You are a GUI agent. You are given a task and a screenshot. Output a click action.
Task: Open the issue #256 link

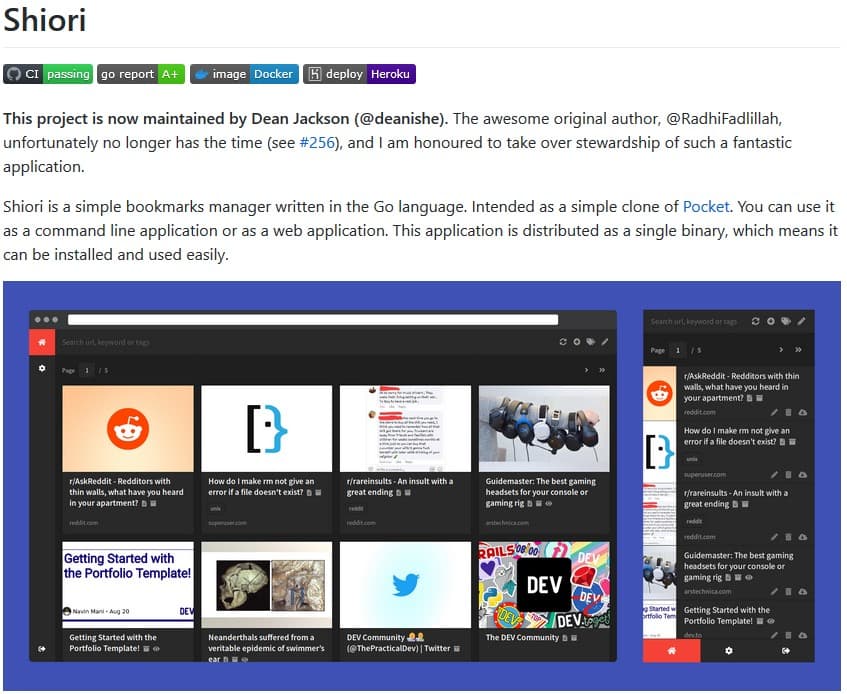[319, 143]
